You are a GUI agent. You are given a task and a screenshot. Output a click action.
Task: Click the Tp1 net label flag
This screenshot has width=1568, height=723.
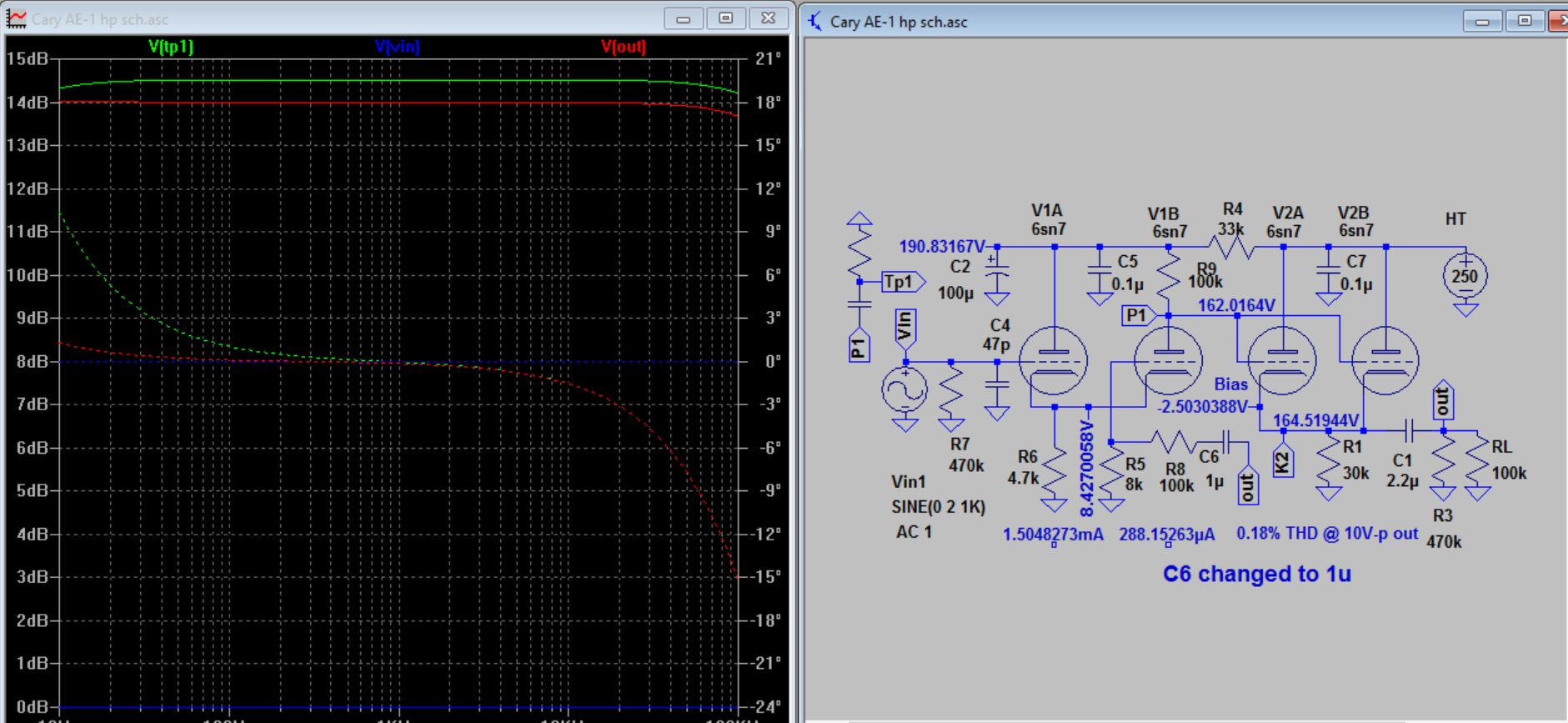tap(903, 282)
